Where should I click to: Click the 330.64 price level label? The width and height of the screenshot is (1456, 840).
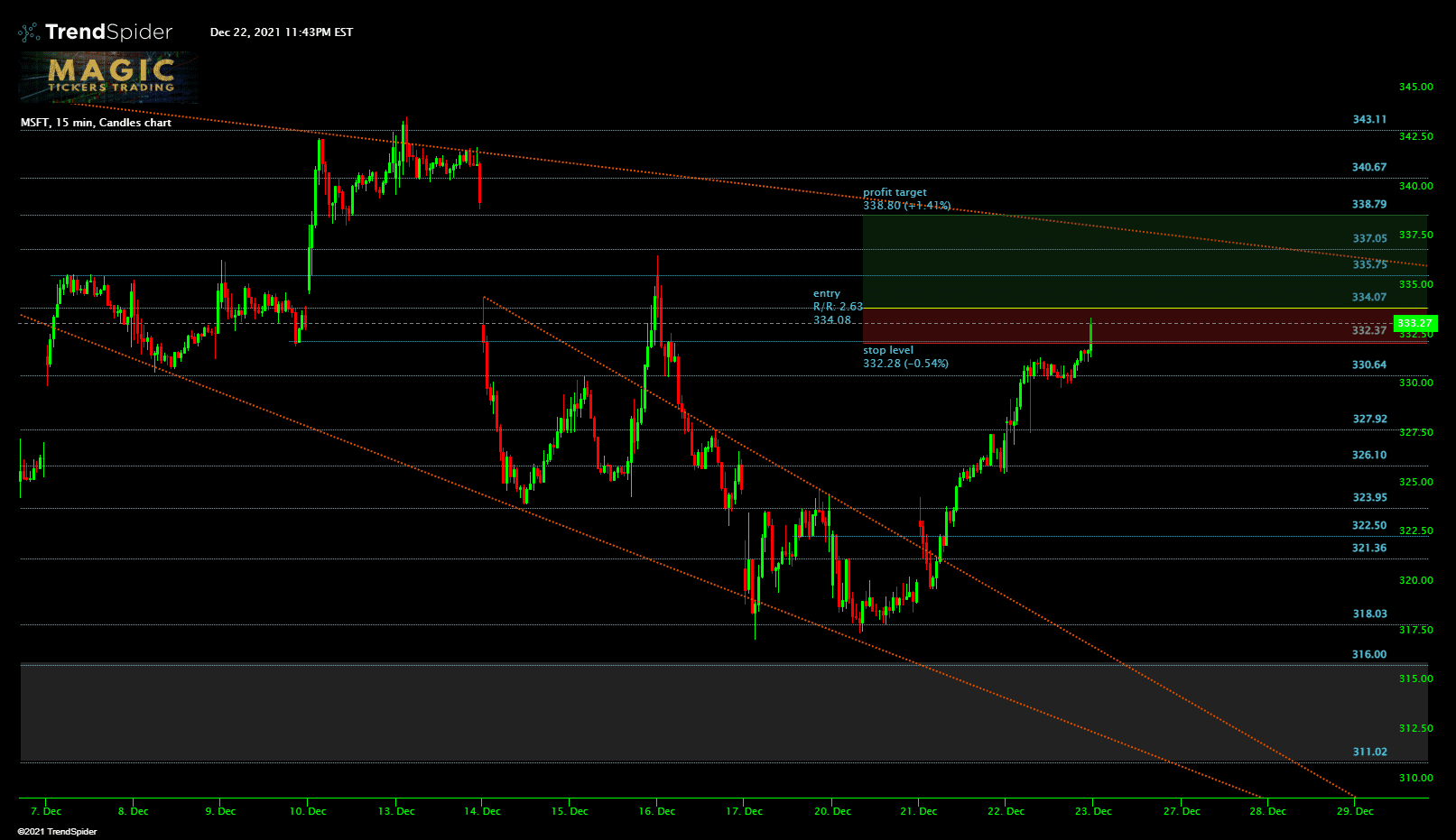pos(1369,365)
